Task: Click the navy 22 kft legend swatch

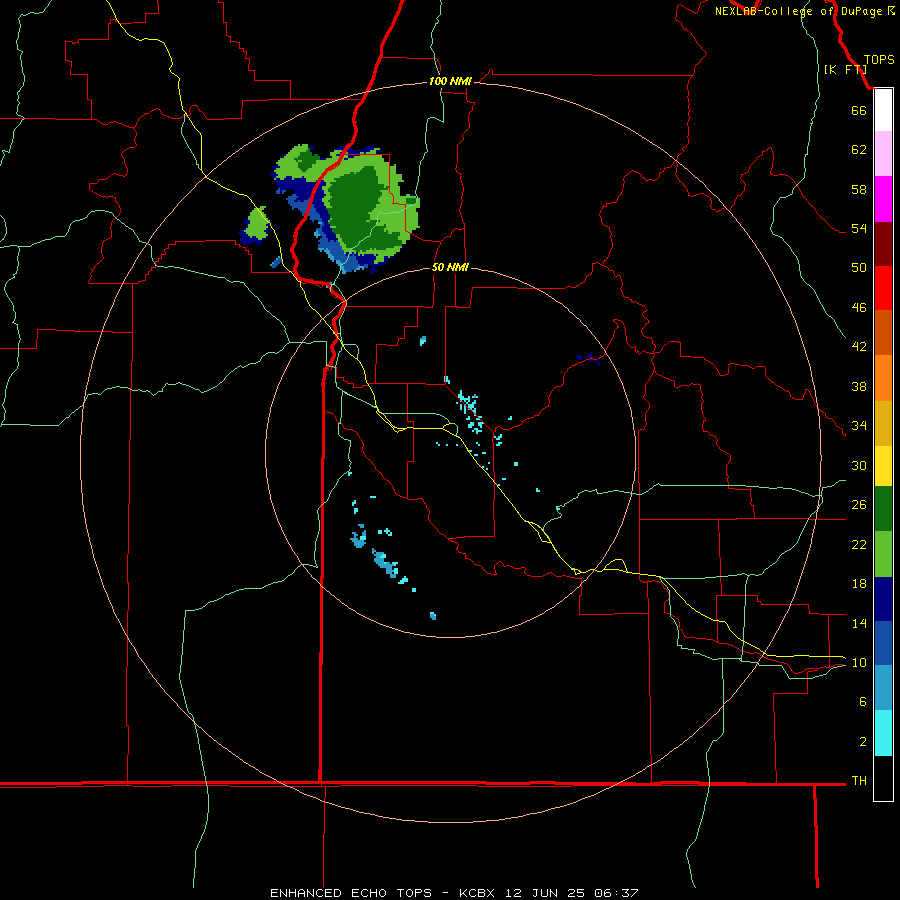Action: (x=883, y=599)
